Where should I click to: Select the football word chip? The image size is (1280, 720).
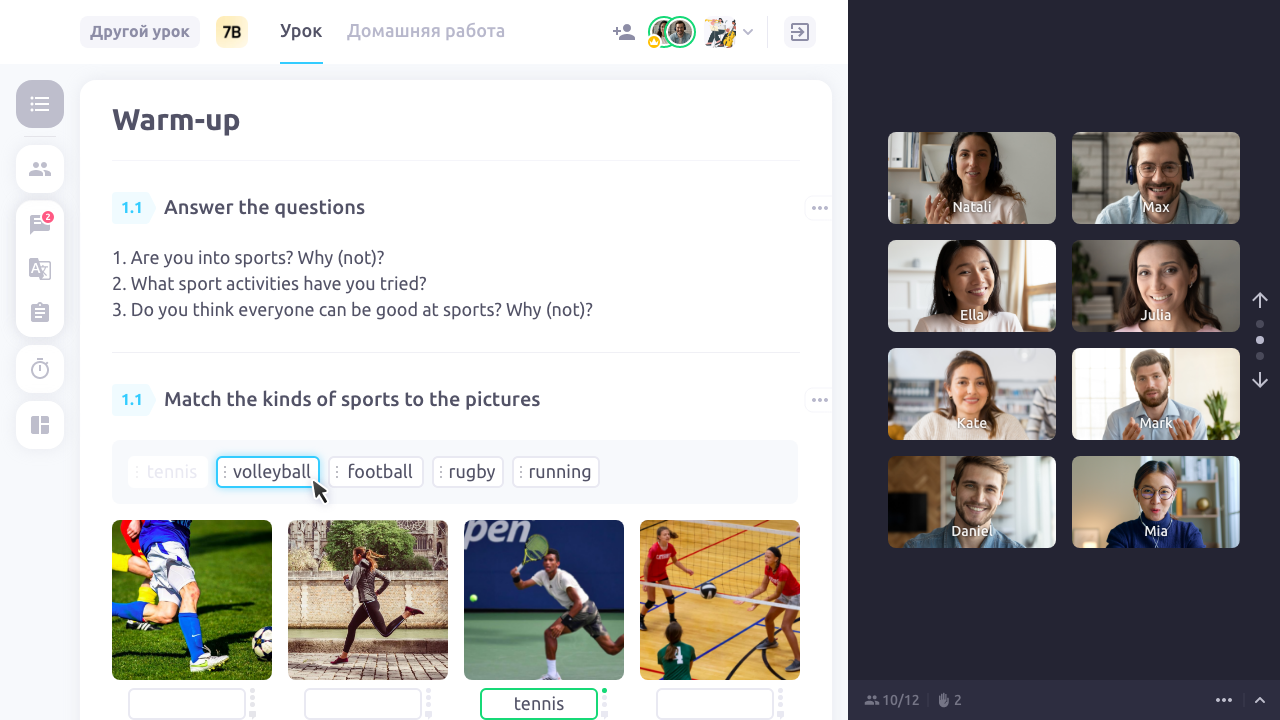376,472
